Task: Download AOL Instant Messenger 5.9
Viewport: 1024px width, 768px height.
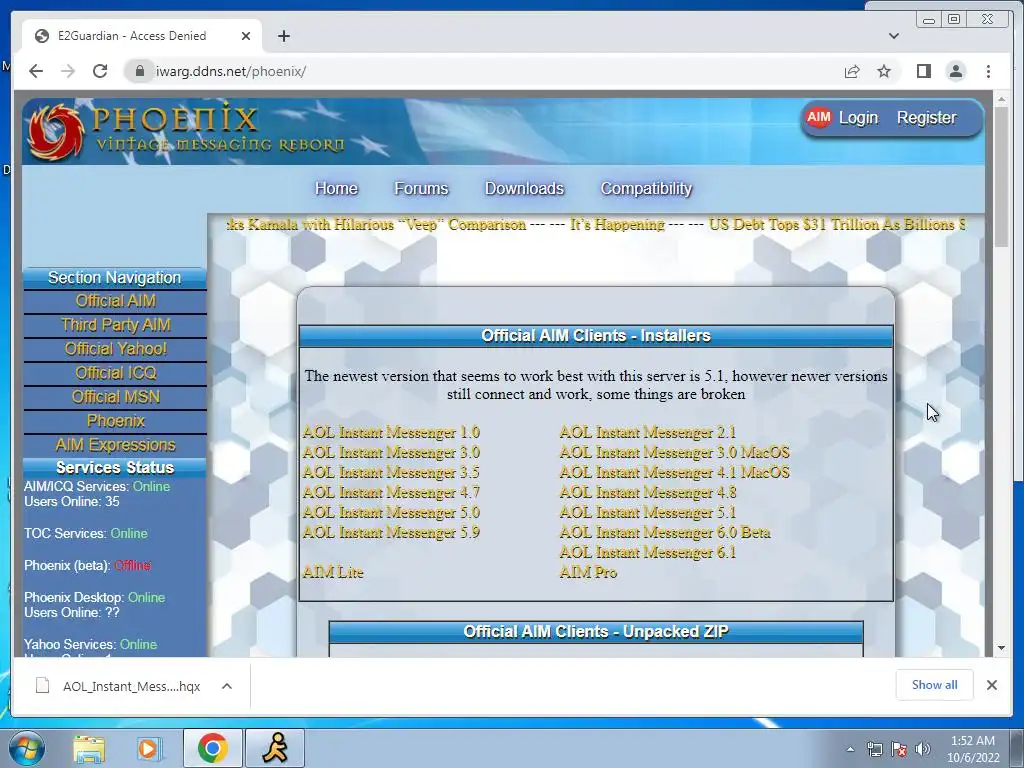Action: click(391, 532)
